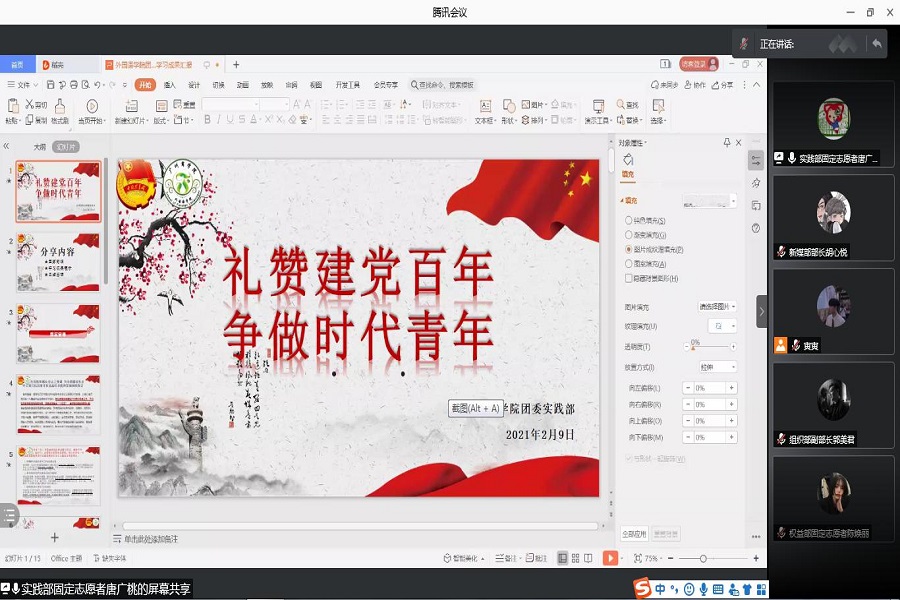Open the Insert ribbon tab

coord(170,85)
